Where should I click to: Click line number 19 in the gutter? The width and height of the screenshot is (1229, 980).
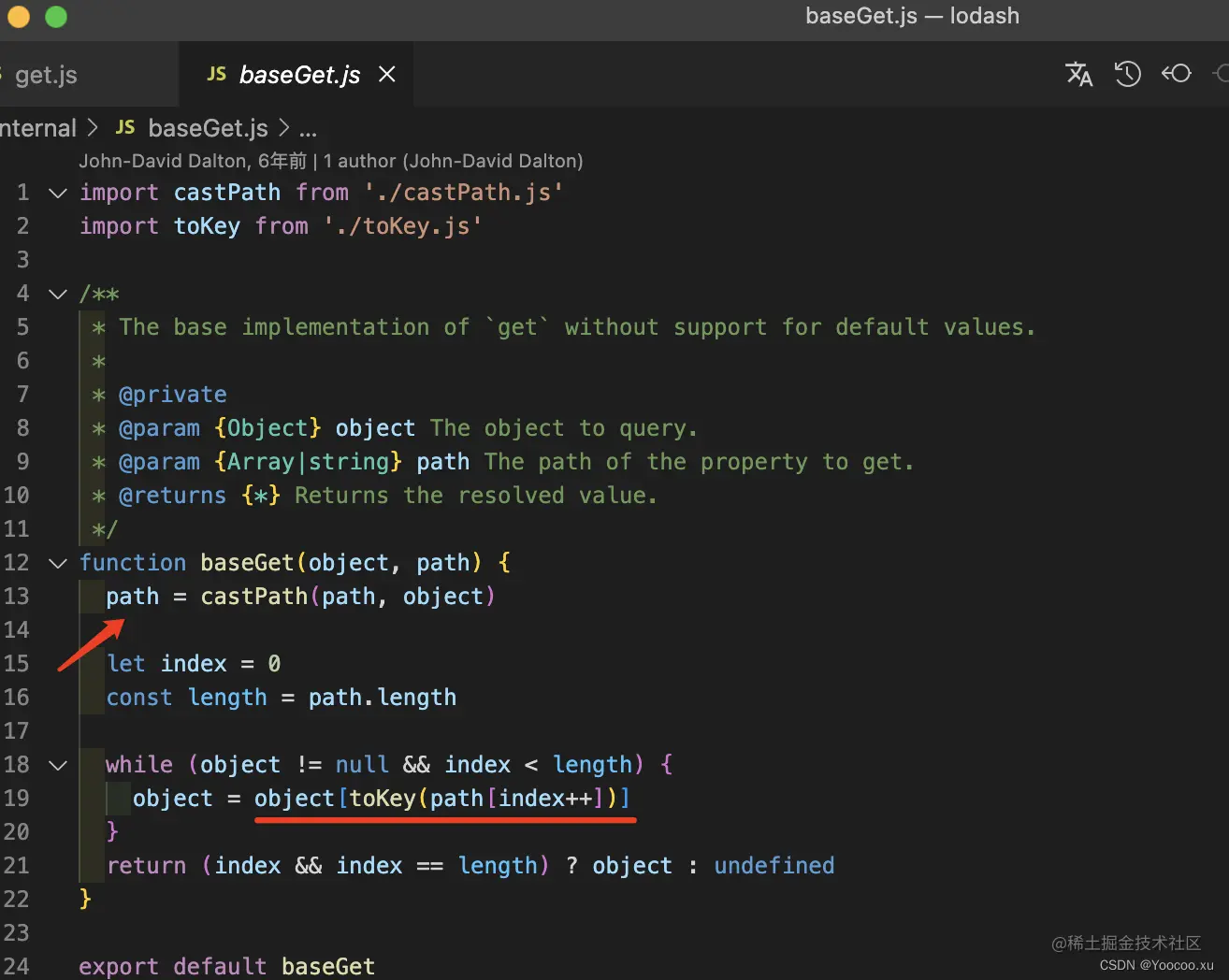(17, 799)
